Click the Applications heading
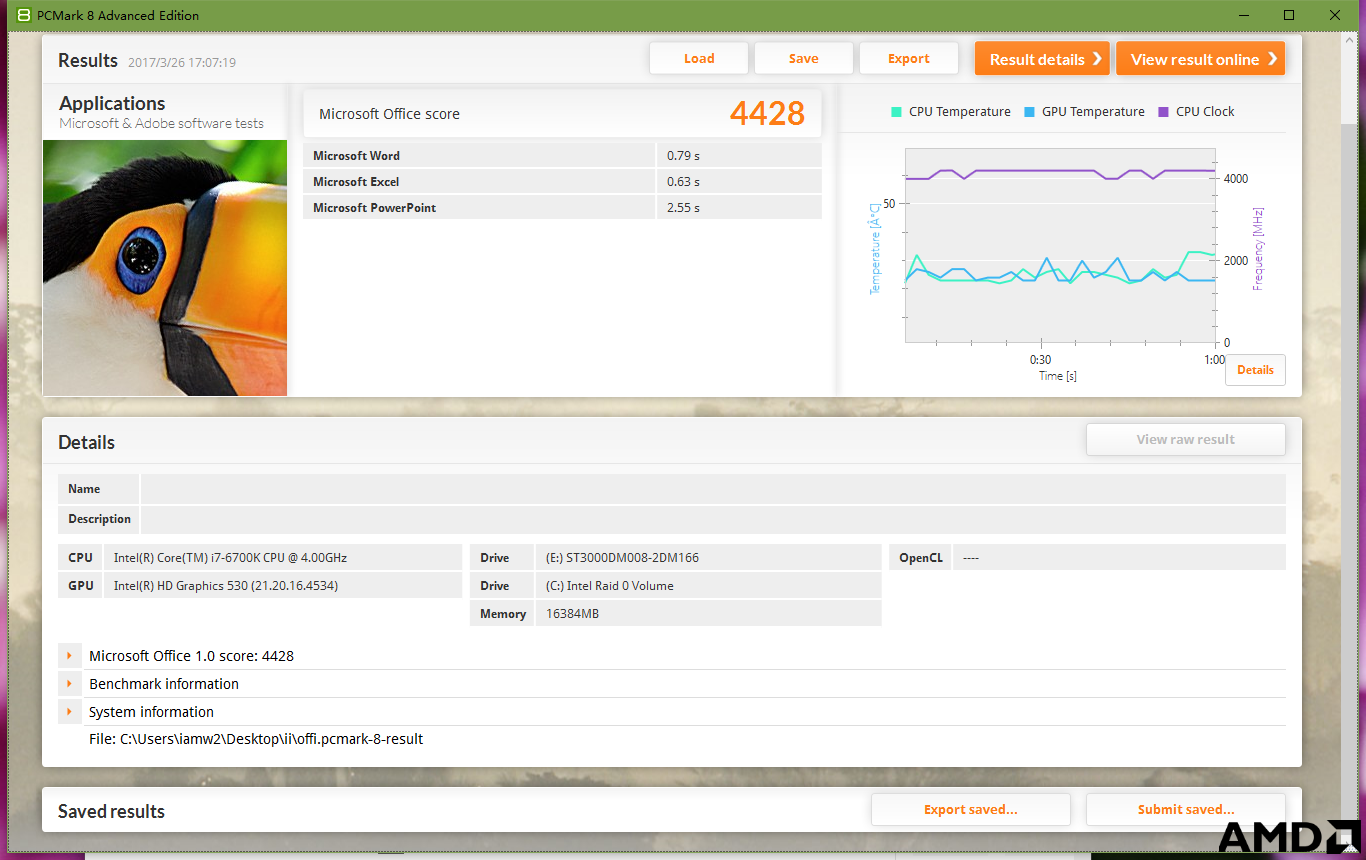This screenshot has height=860, width=1366. (112, 103)
